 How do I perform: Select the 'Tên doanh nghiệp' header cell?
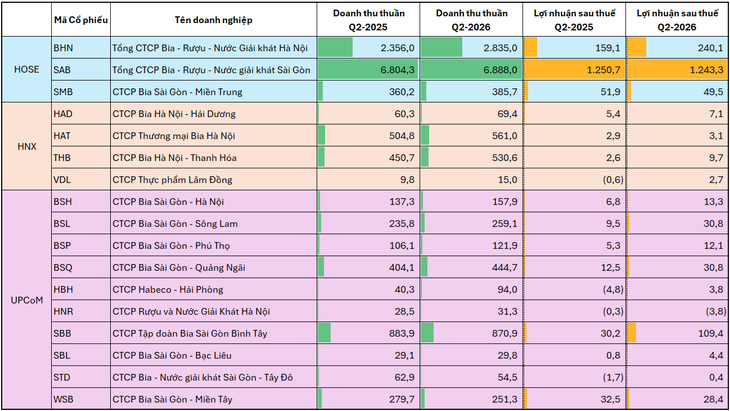coord(214,20)
